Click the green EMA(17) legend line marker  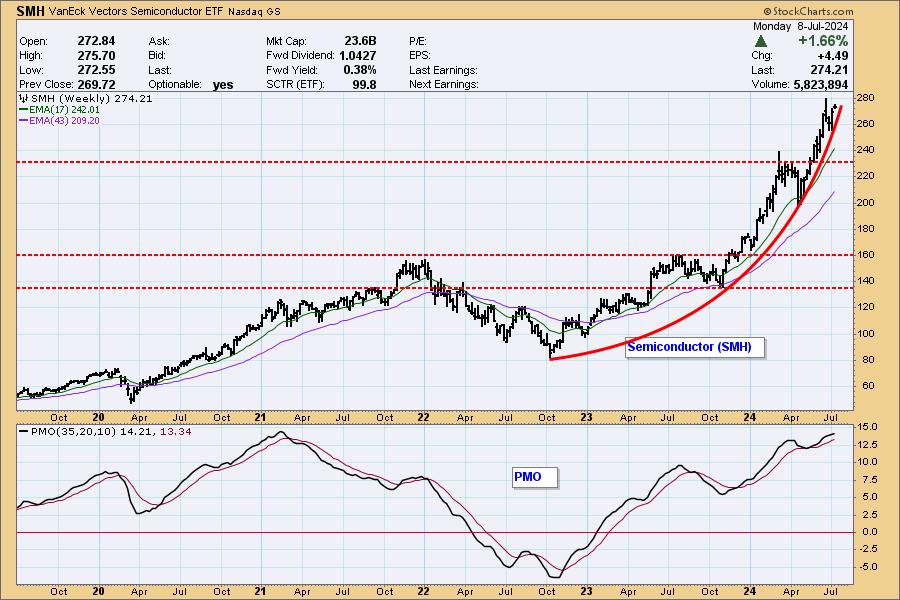(x=24, y=110)
